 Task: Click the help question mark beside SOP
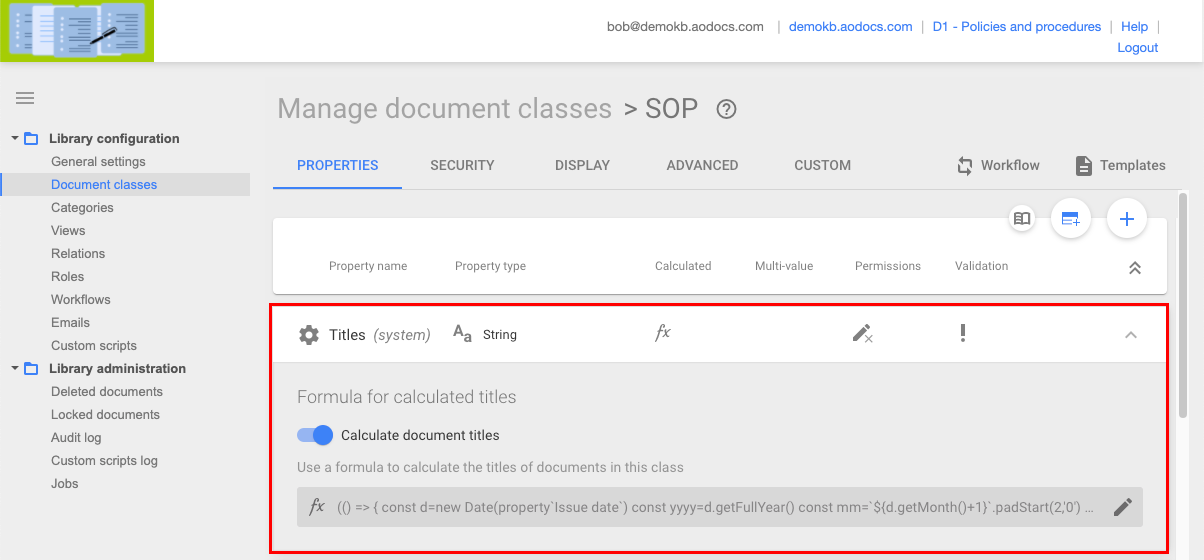tap(727, 109)
